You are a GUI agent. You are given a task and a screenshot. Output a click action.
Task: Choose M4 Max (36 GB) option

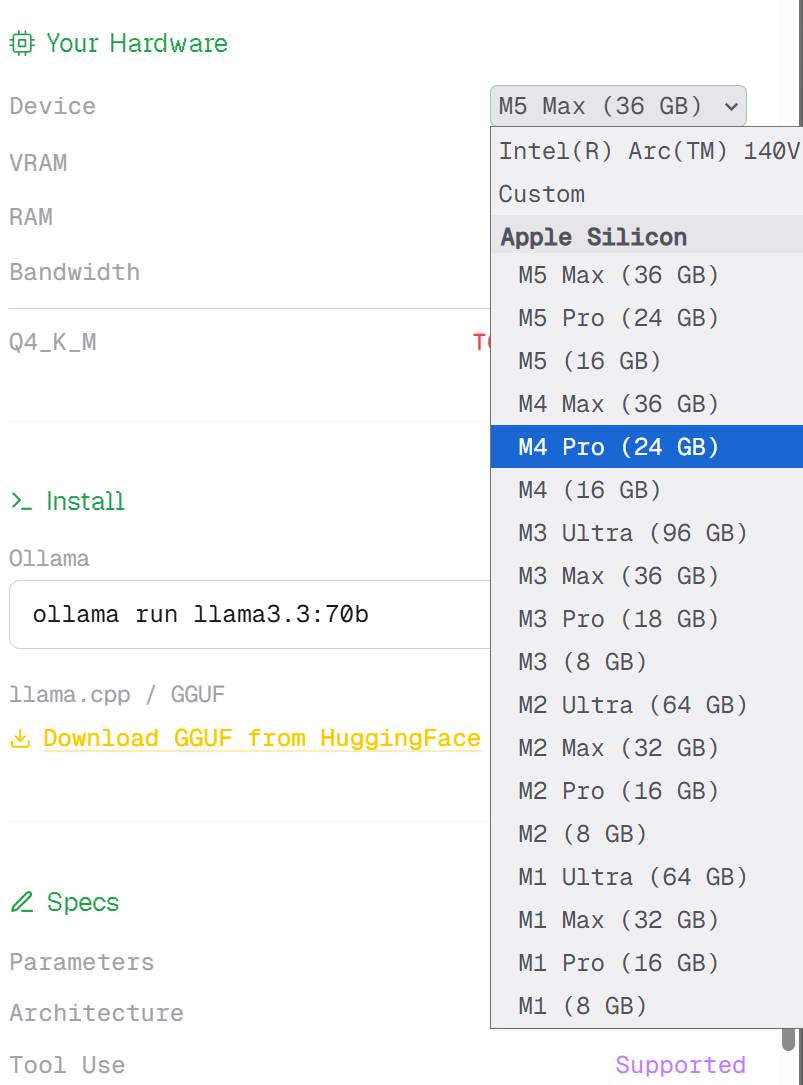[x=618, y=404]
